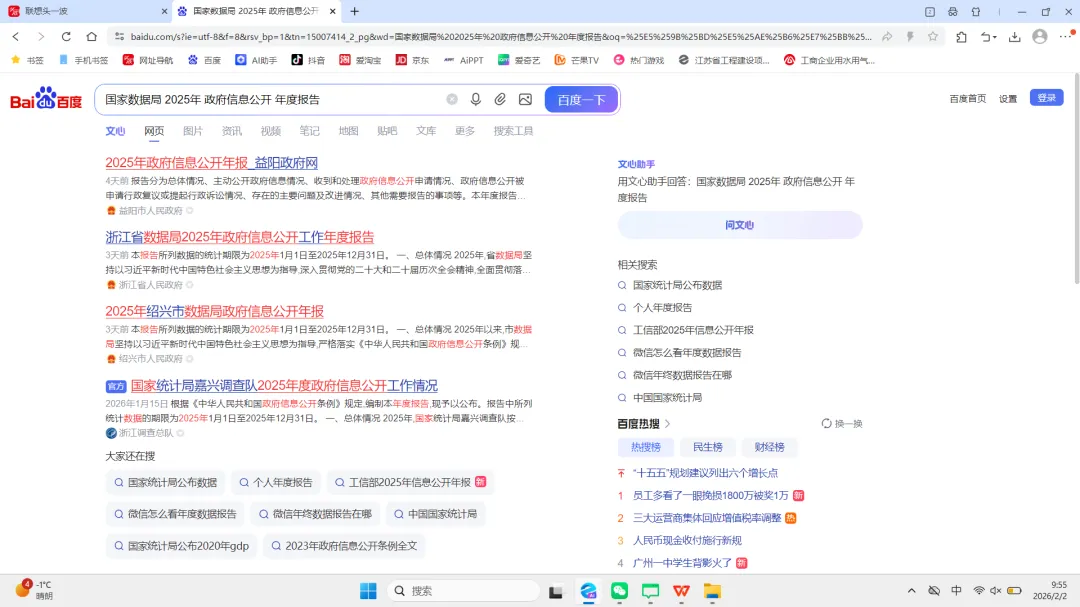The width and height of the screenshot is (1080, 607).
Task: Open Wi-Fi network tray icon
Action: tap(979, 590)
